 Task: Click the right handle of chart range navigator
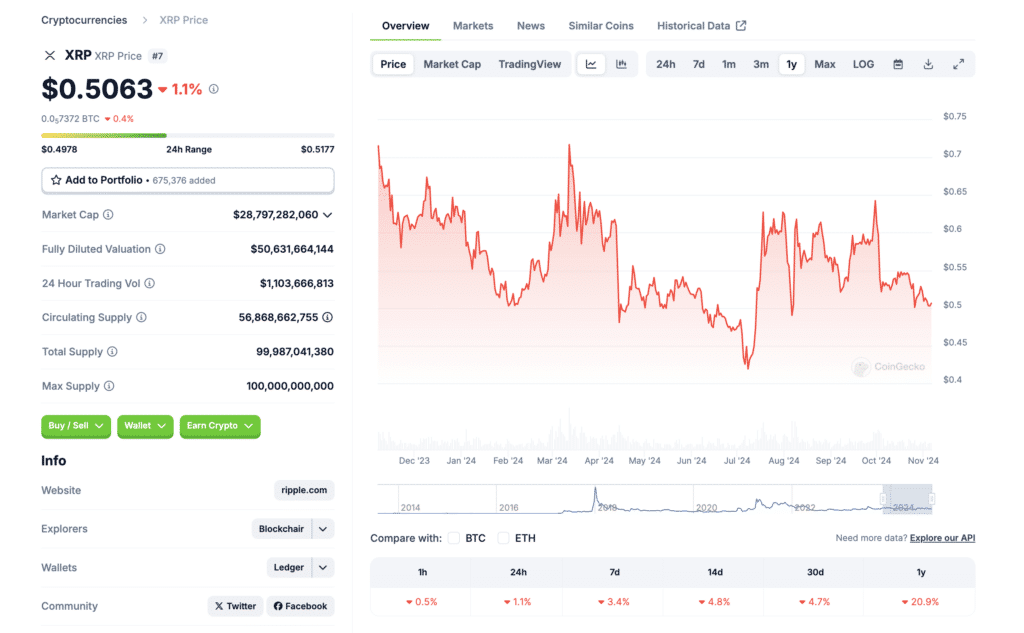pyautogui.click(x=932, y=499)
